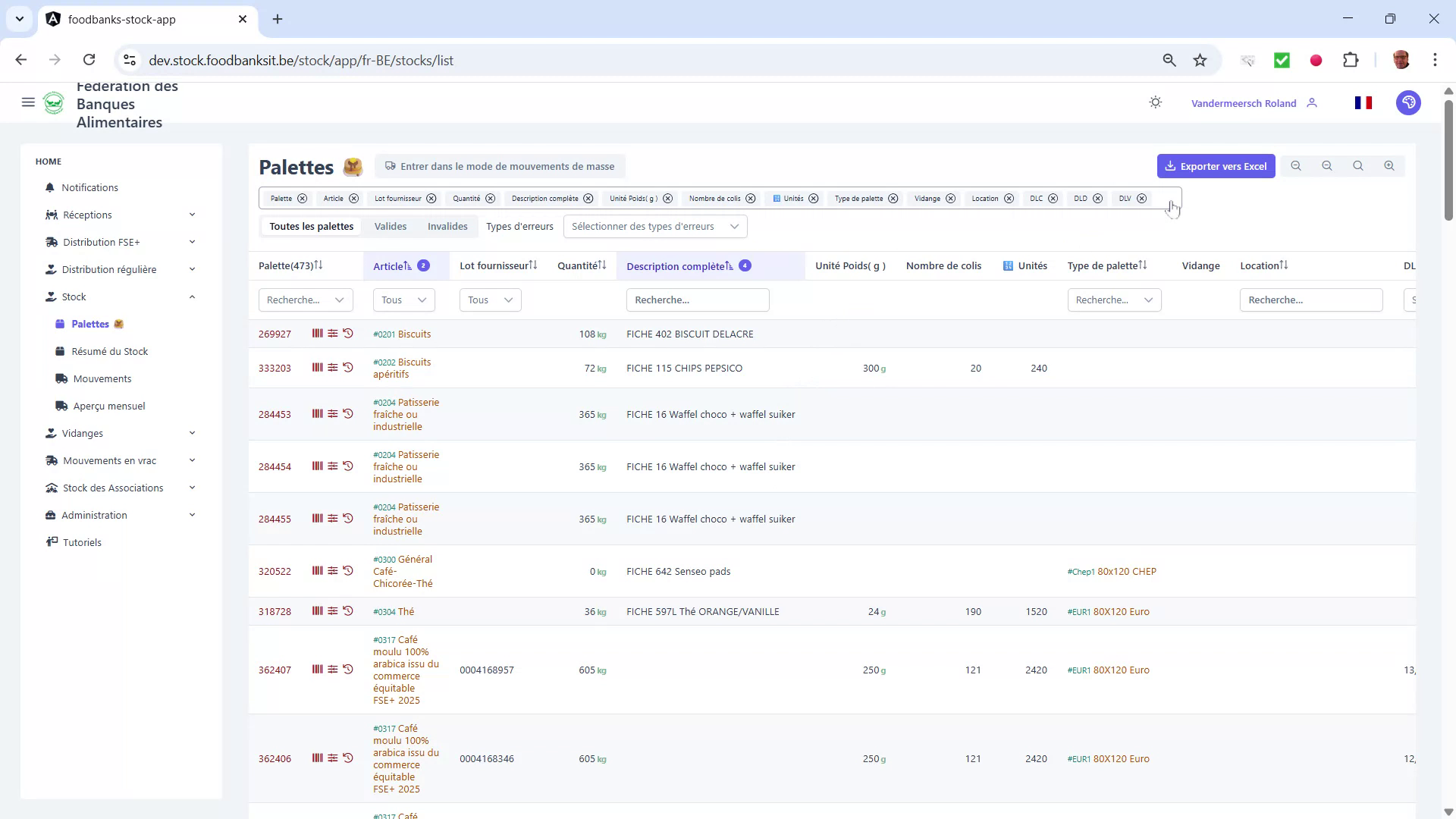Dismiss the Location filter chip
This screenshot has height=819, width=1456.
point(1009,198)
